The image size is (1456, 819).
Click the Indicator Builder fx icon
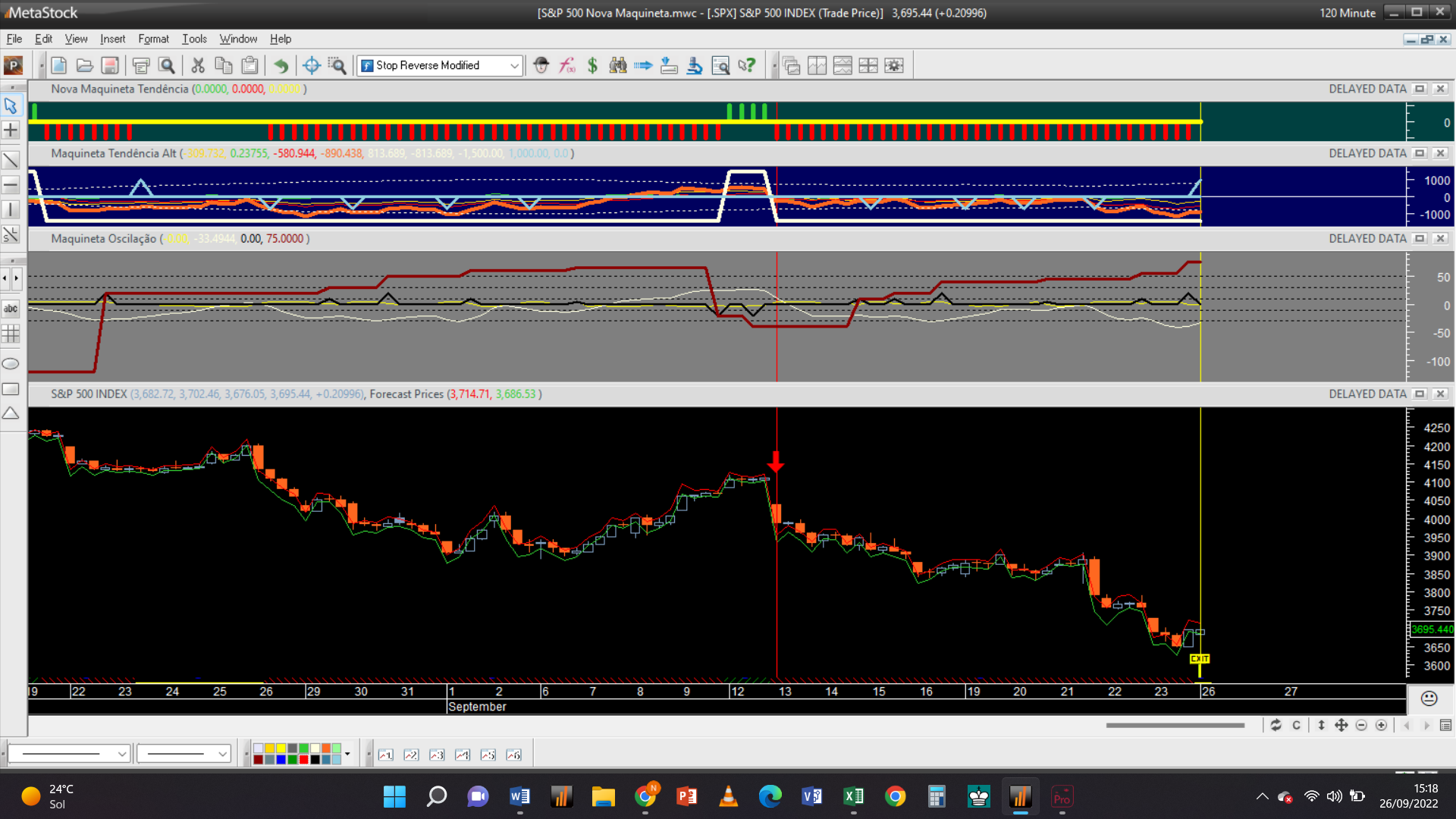[567, 66]
